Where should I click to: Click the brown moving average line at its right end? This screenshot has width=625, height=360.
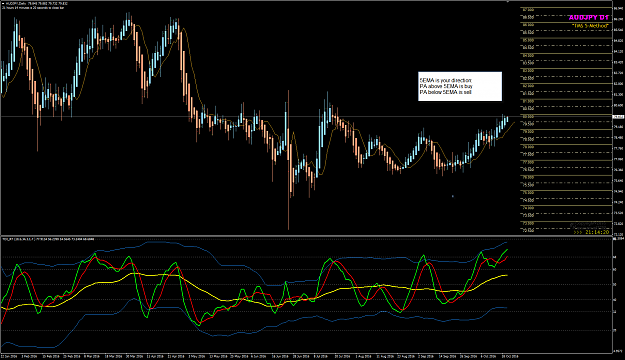pos(514,123)
